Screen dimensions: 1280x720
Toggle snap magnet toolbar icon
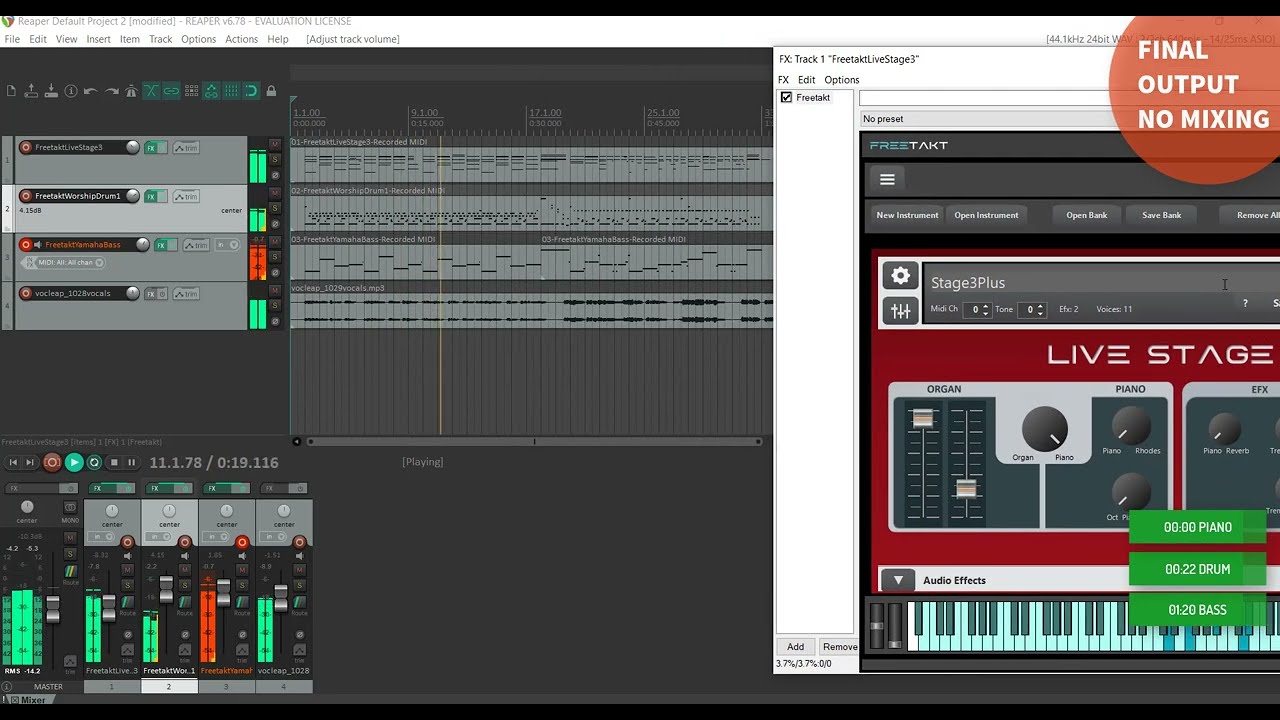click(251, 91)
